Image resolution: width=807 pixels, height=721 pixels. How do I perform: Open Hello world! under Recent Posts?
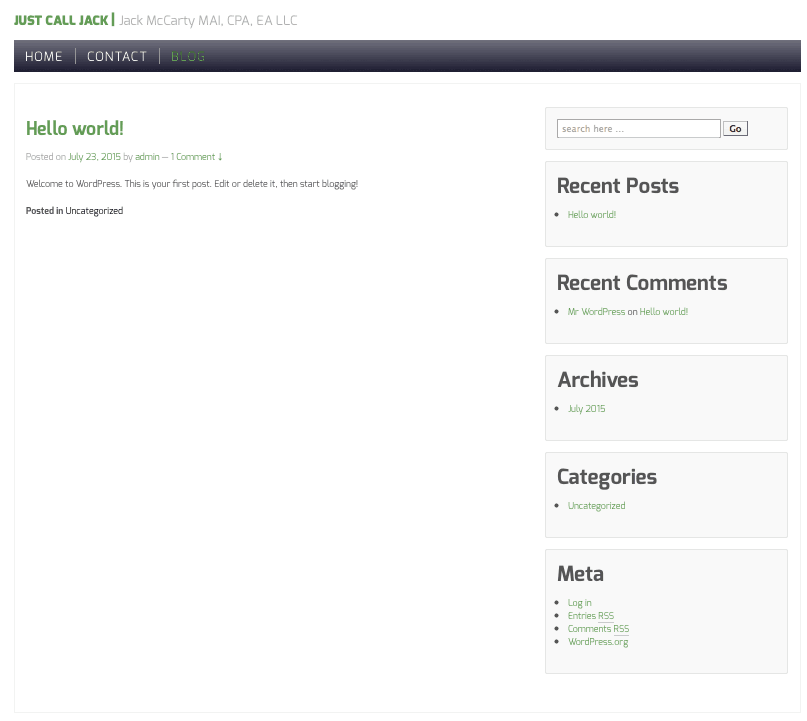(592, 215)
